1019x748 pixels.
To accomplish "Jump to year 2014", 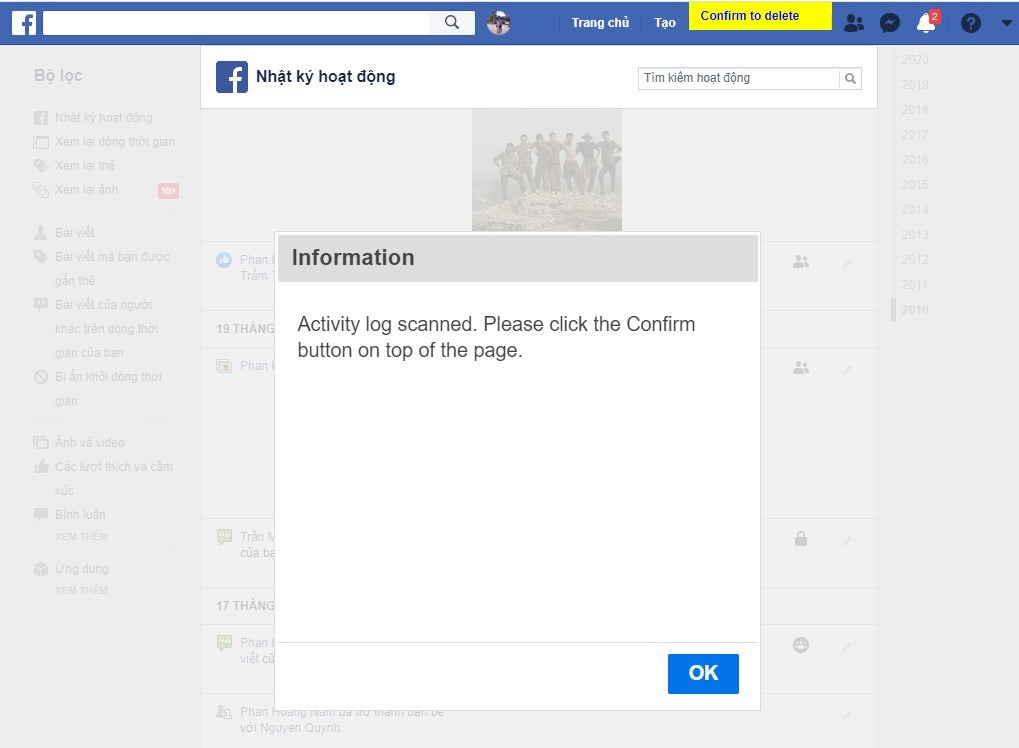I will (915, 210).
